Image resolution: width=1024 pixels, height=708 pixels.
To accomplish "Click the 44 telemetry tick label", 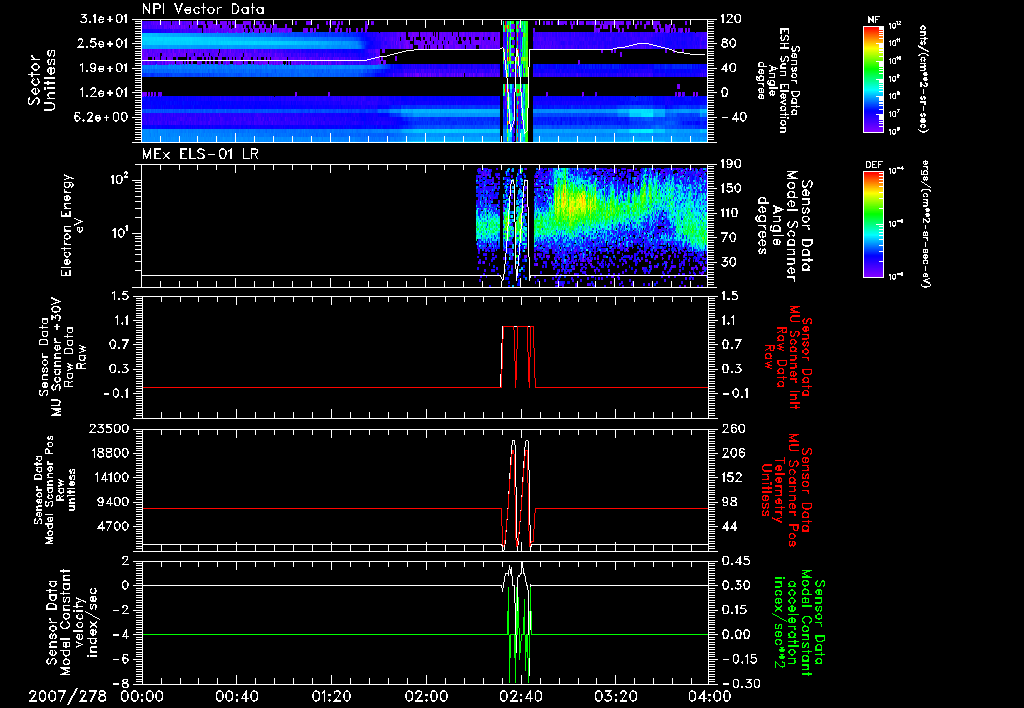I will click(x=727, y=526).
